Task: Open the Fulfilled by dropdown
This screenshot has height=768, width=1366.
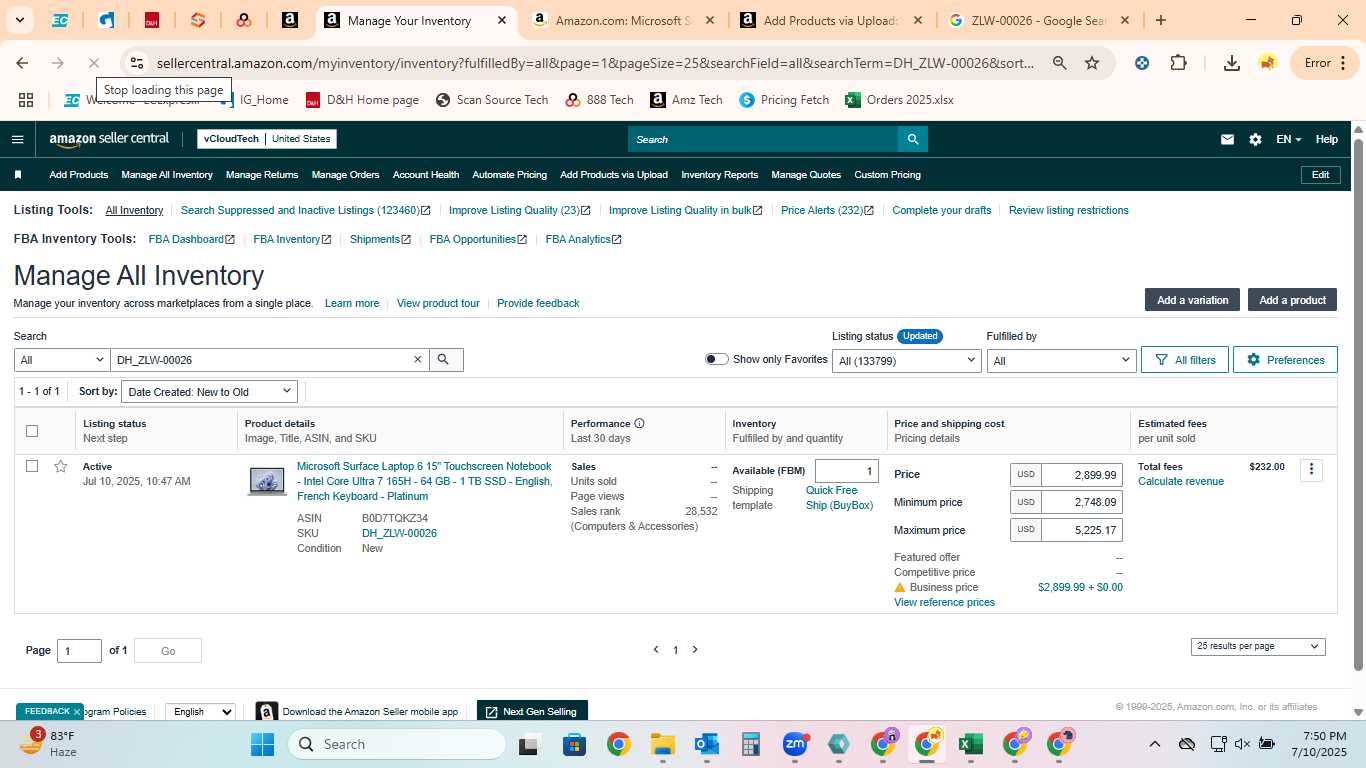Action: 1061,360
